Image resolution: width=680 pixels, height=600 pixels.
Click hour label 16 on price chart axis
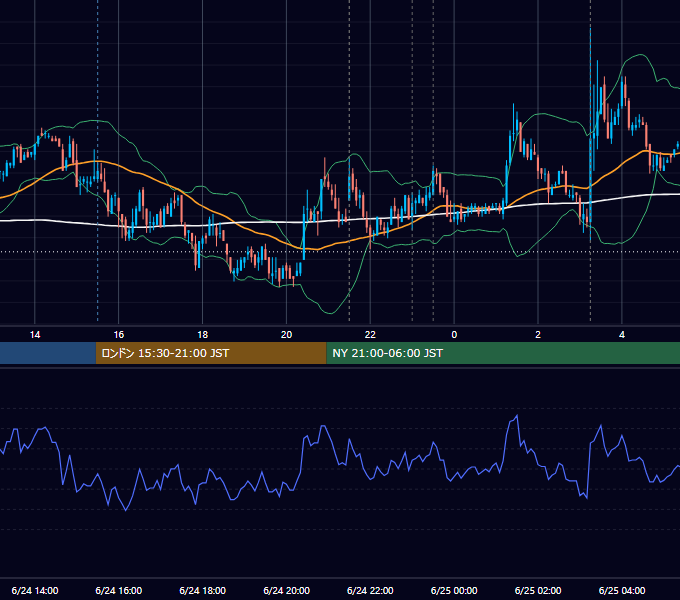tap(118, 335)
